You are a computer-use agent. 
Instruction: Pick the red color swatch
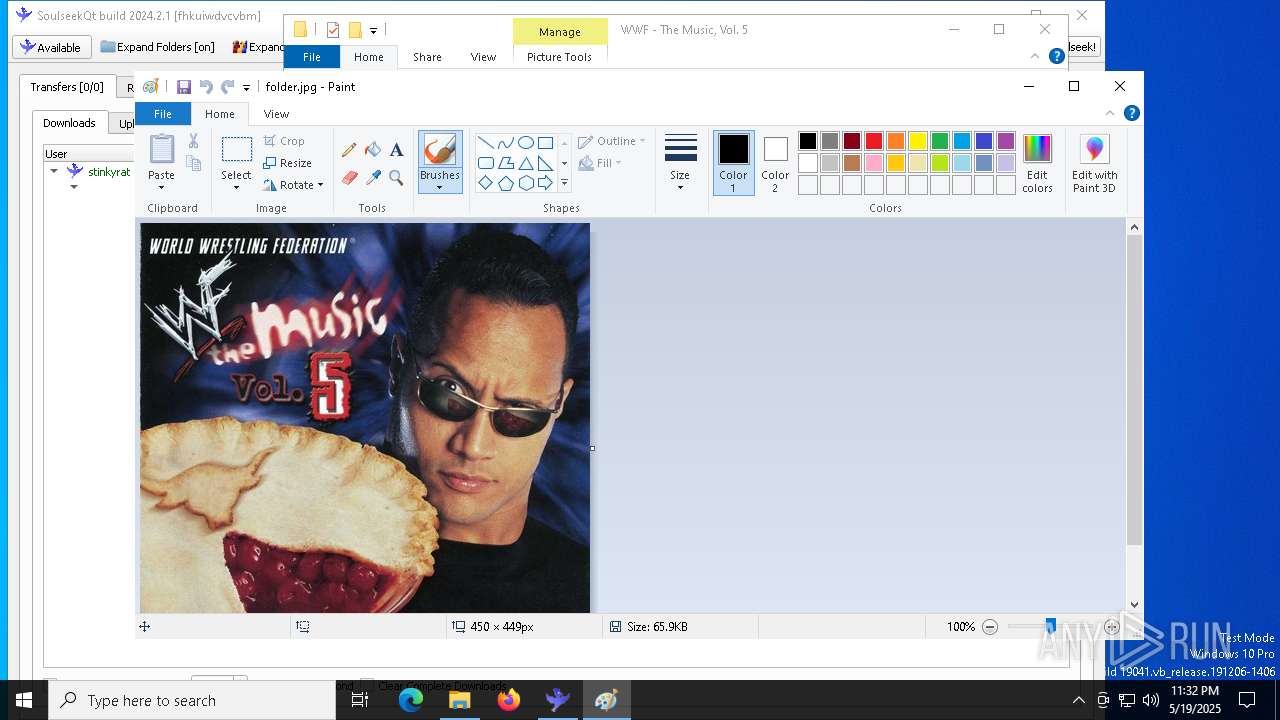[874, 141]
